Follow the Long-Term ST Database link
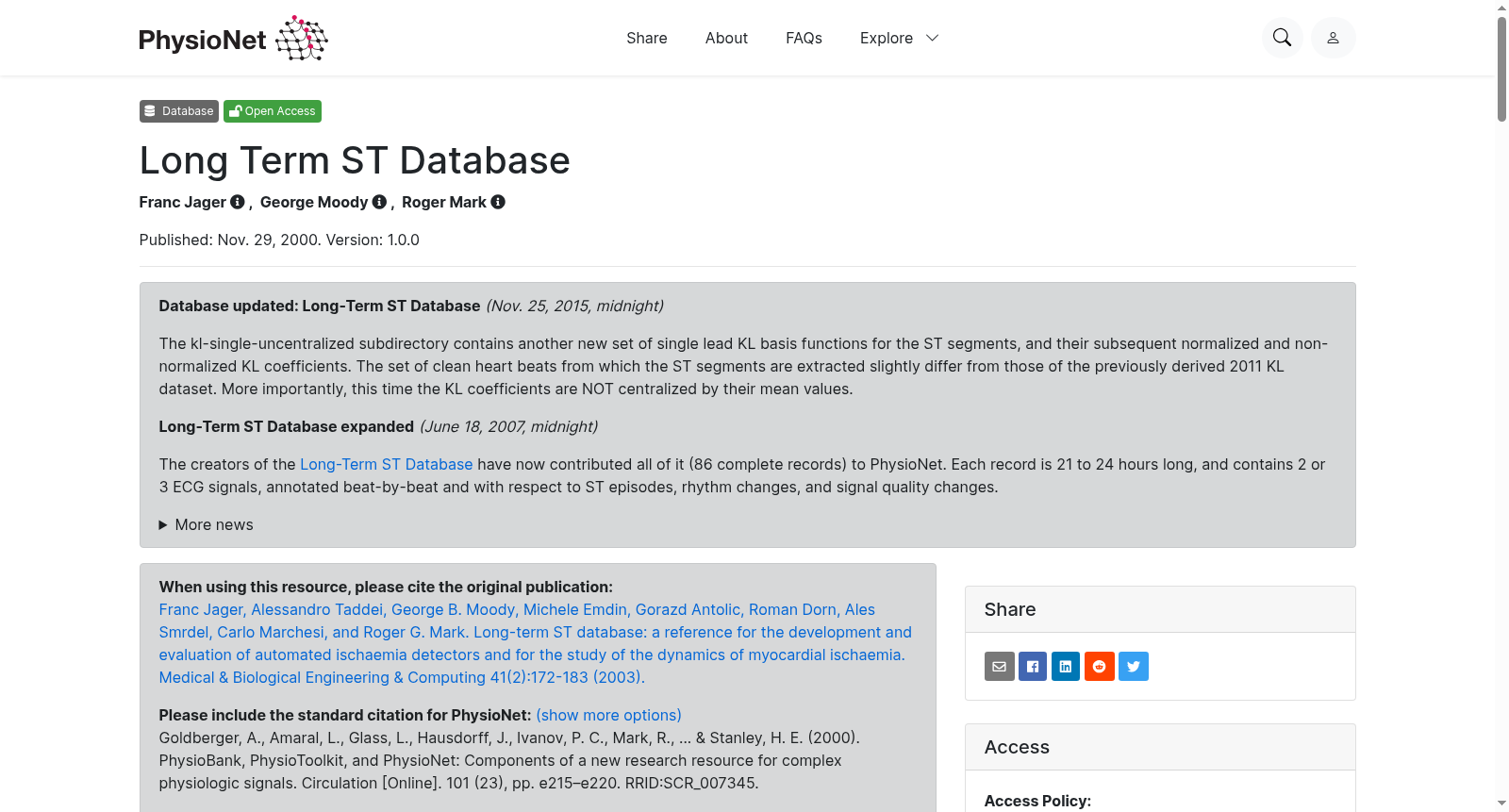This screenshot has width=1509, height=812. pos(386,464)
